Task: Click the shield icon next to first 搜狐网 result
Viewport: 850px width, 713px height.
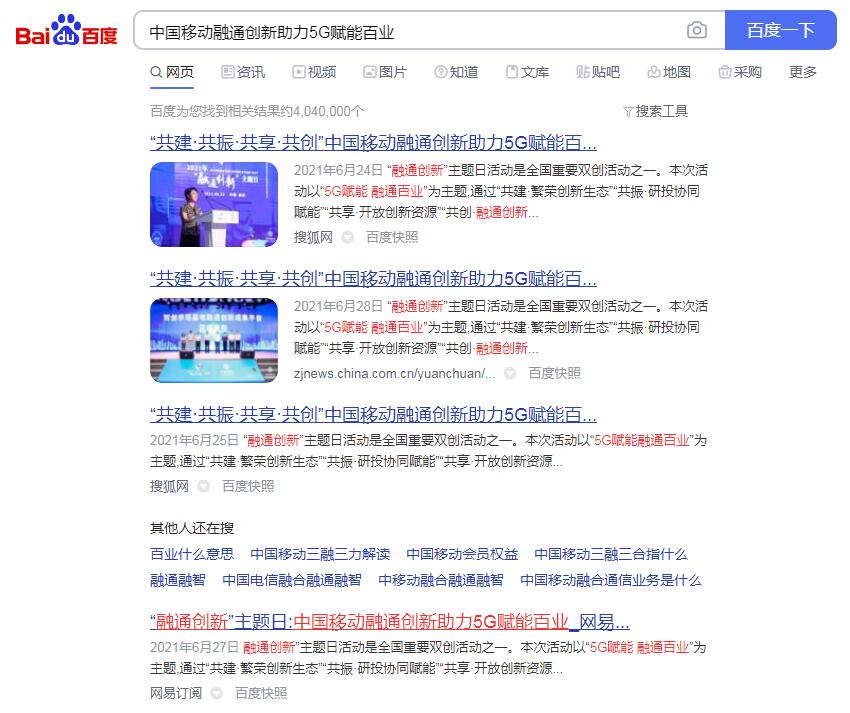Action: 348,237
